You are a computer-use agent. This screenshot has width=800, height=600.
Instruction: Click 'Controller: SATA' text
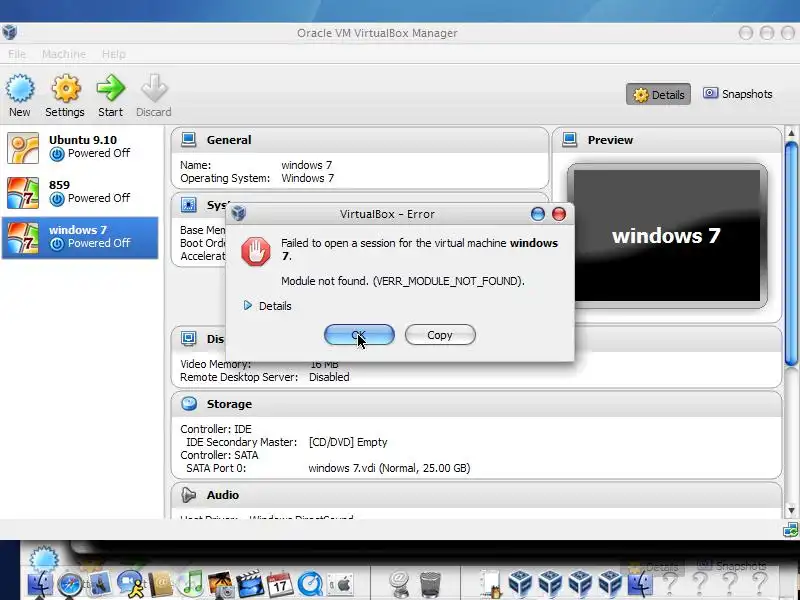219,455
